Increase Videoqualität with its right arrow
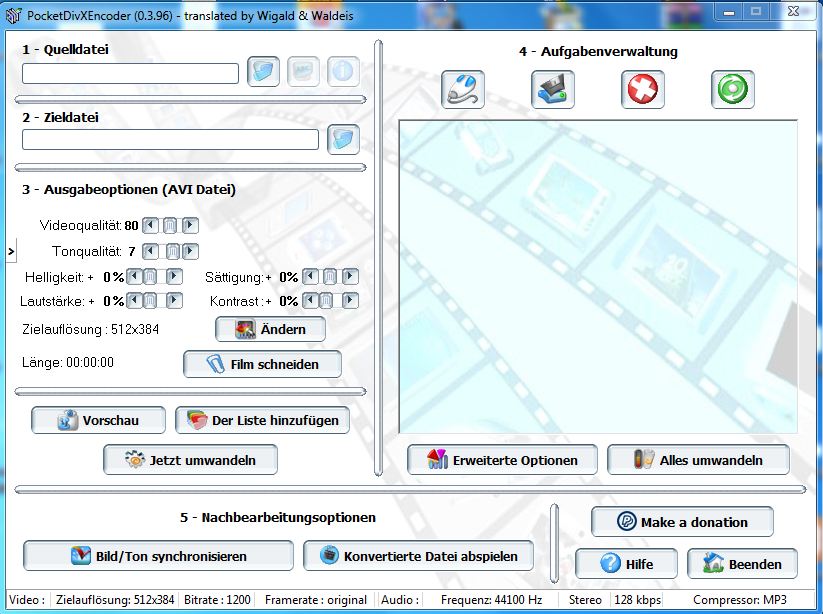823x614 pixels. pos(190,226)
